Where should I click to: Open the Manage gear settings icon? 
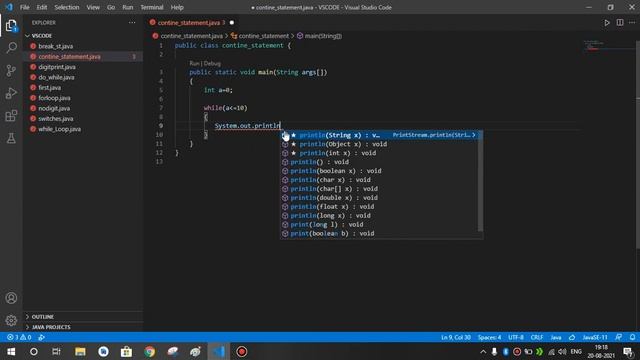[x=11, y=320]
